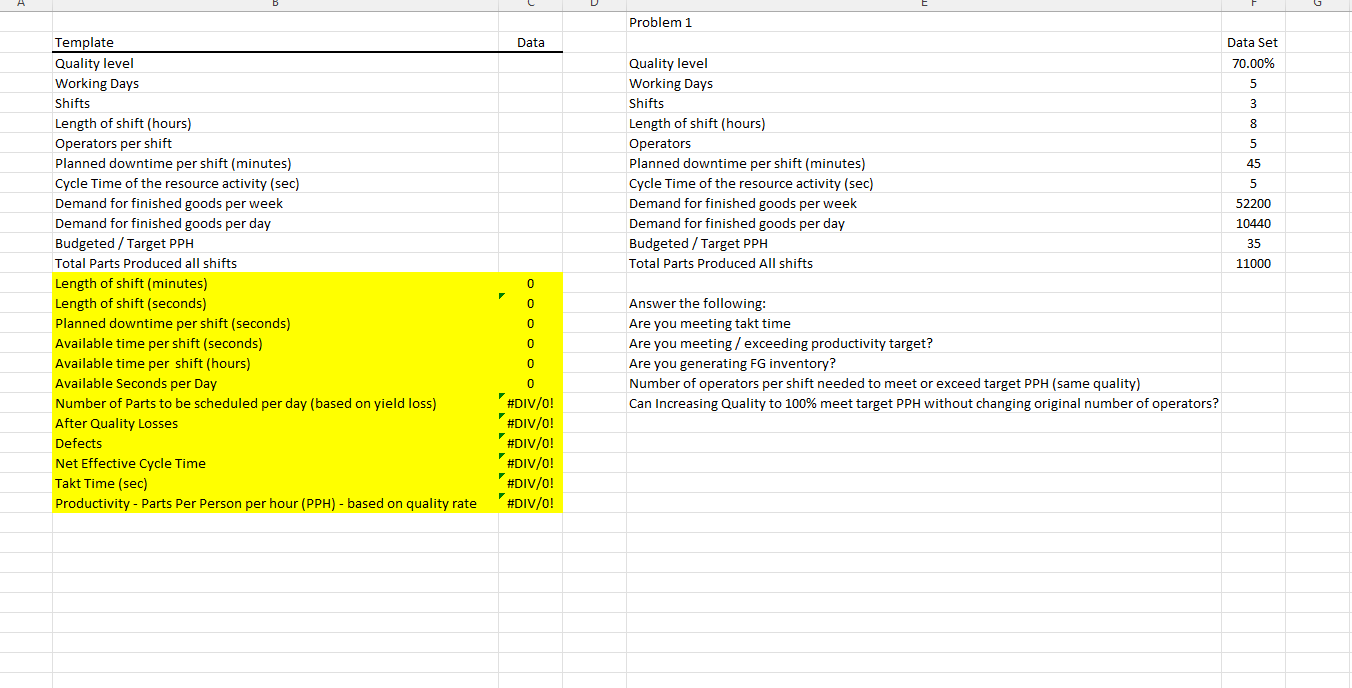Select the Total Parts Produced value 11000

pos(1251,263)
